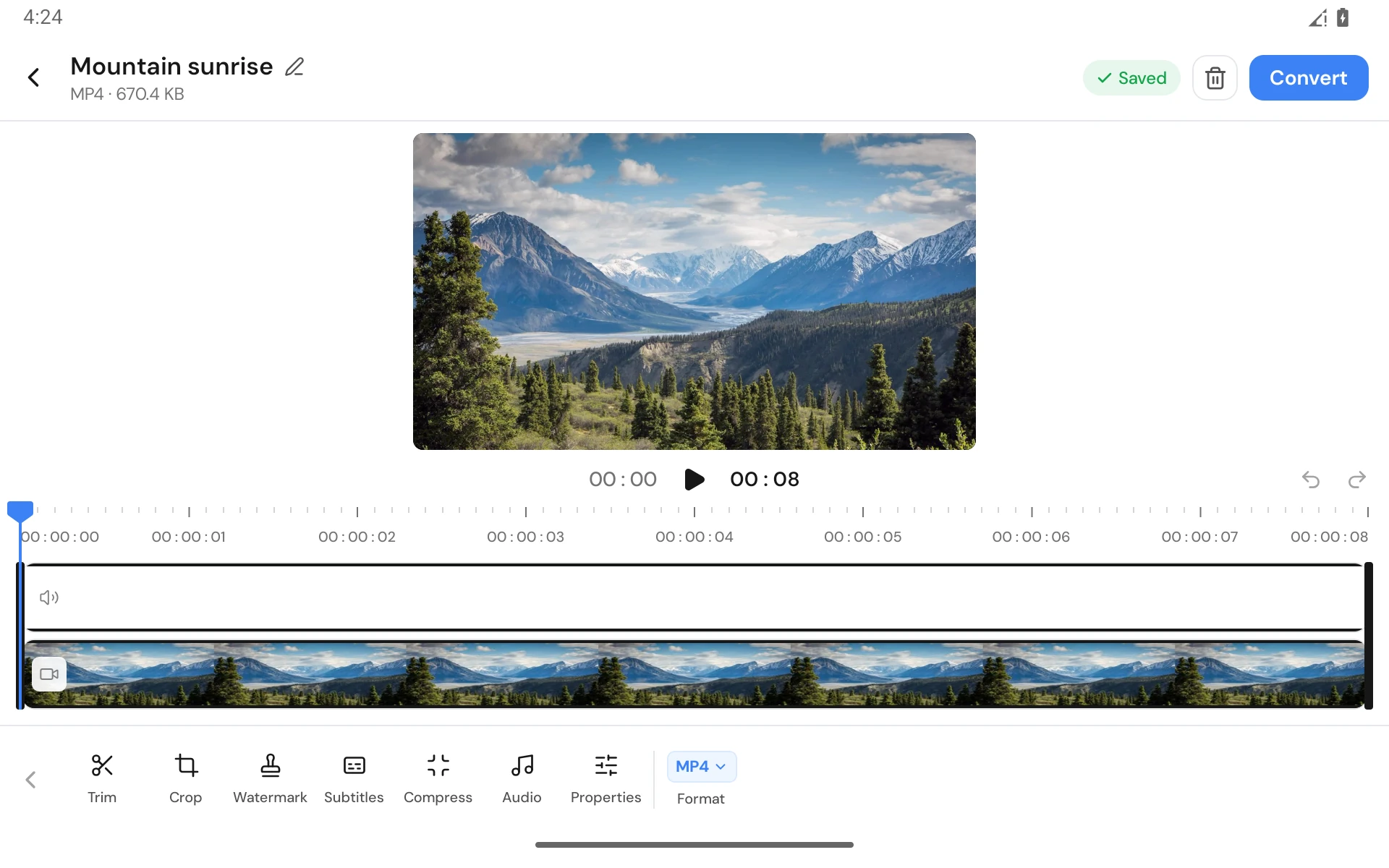Mute the audio track speaker icon
The height and width of the screenshot is (868, 1389).
click(x=49, y=597)
